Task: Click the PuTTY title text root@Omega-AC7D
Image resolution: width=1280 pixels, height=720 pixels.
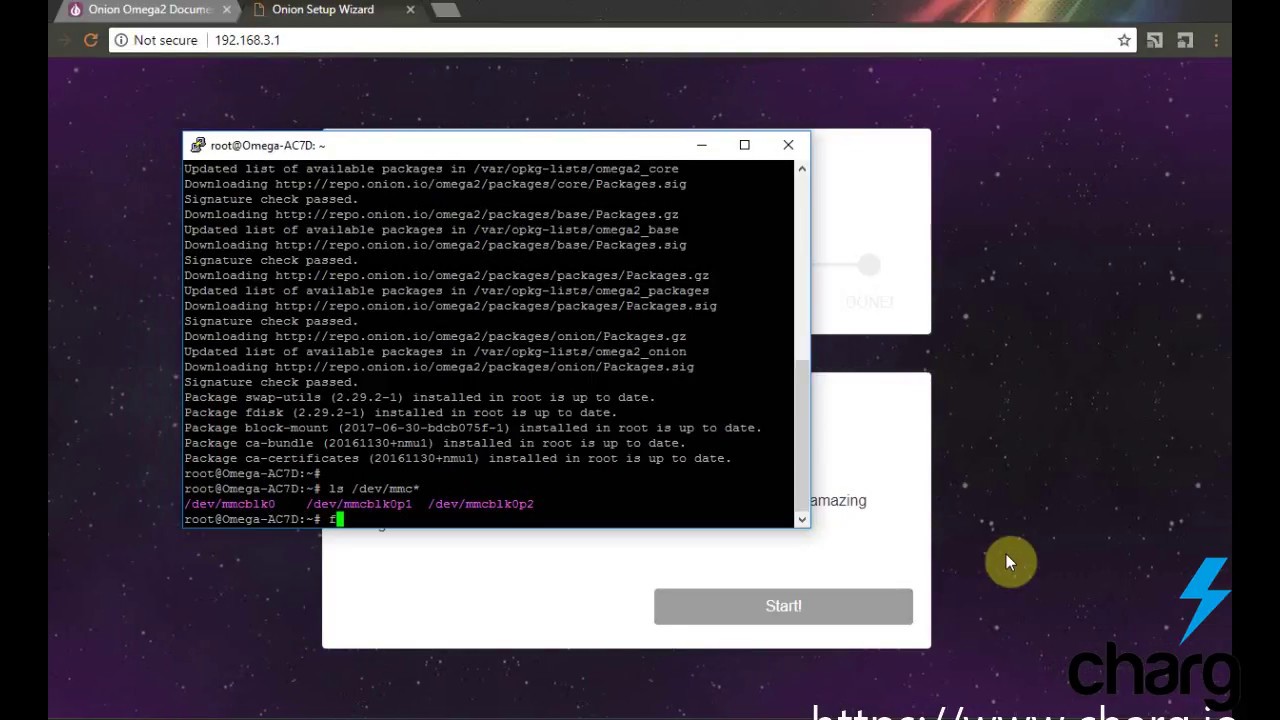Action: click(x=267, y=145)
